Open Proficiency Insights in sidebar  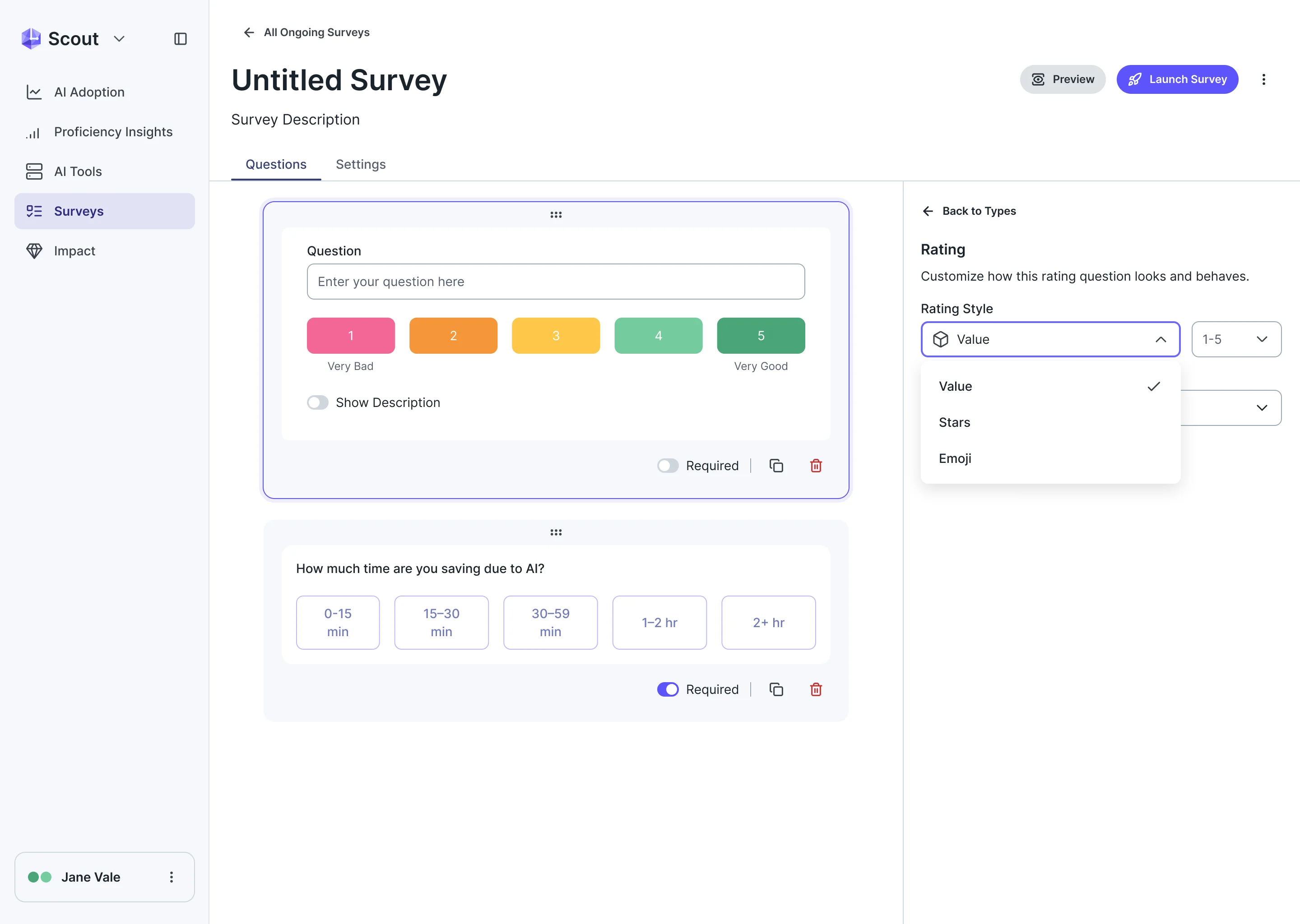point(105,132)
